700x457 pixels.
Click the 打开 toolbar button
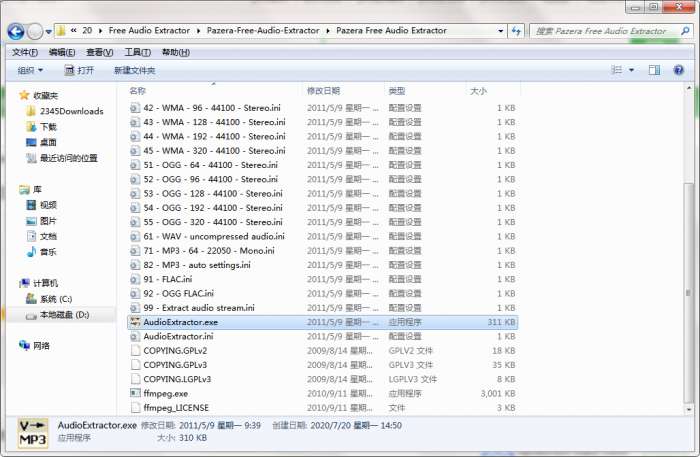click(79, 70)
